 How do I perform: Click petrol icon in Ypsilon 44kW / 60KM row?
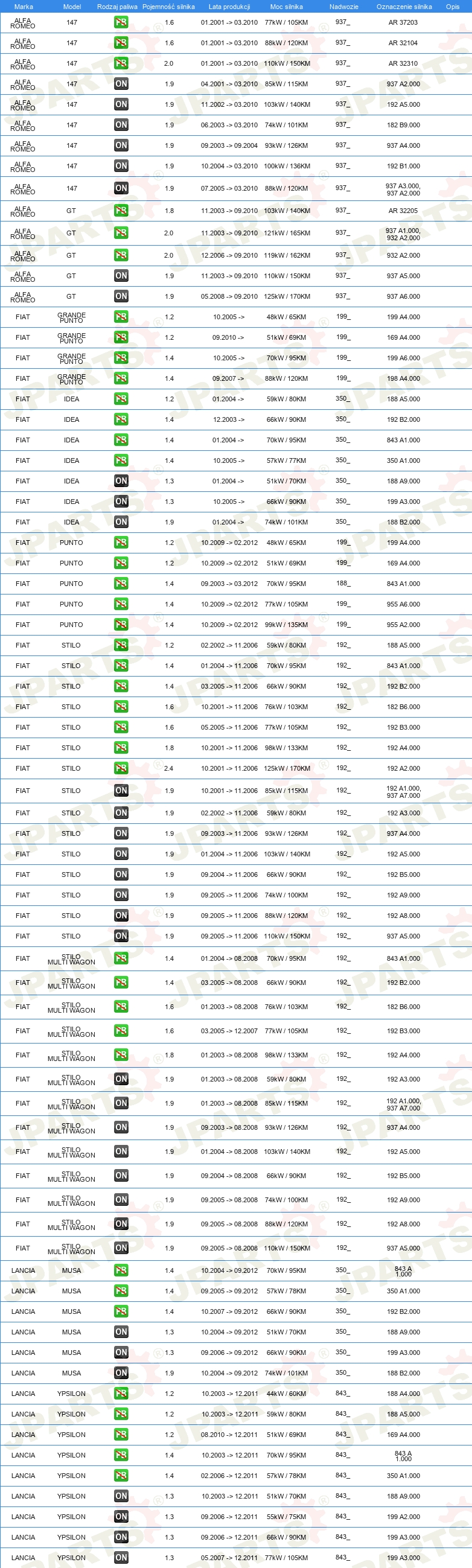121,1394
